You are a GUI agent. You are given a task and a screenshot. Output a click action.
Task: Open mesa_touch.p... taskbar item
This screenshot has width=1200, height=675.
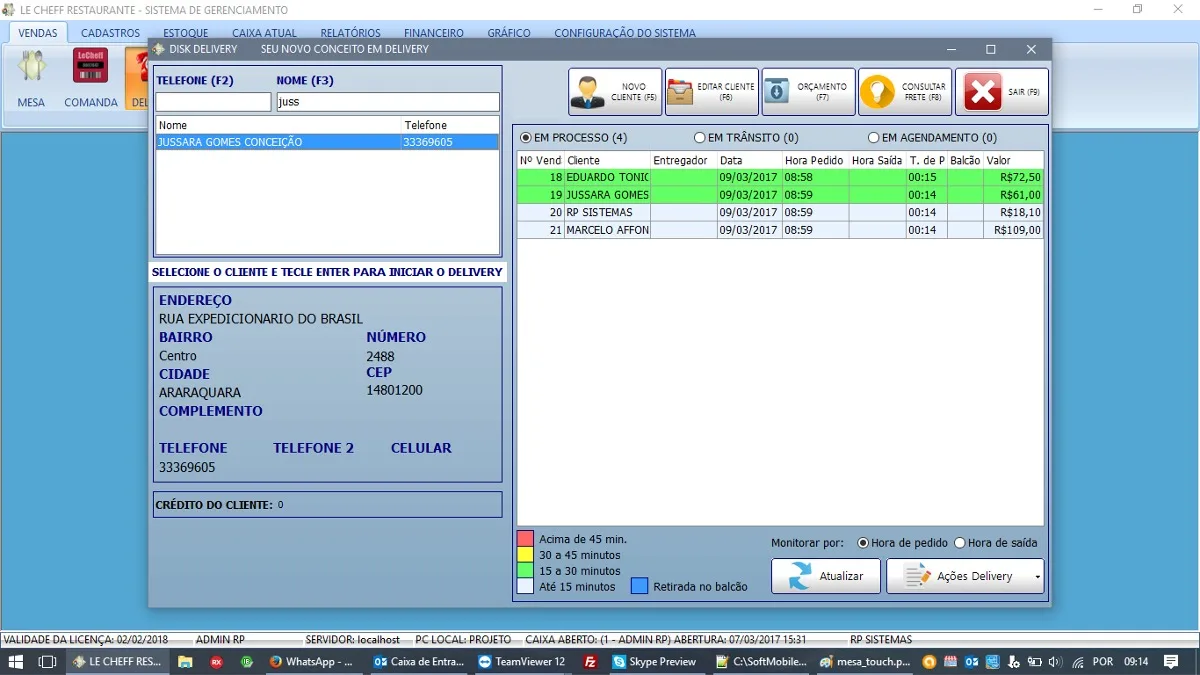pyautogui.click(x=865, y=662)
